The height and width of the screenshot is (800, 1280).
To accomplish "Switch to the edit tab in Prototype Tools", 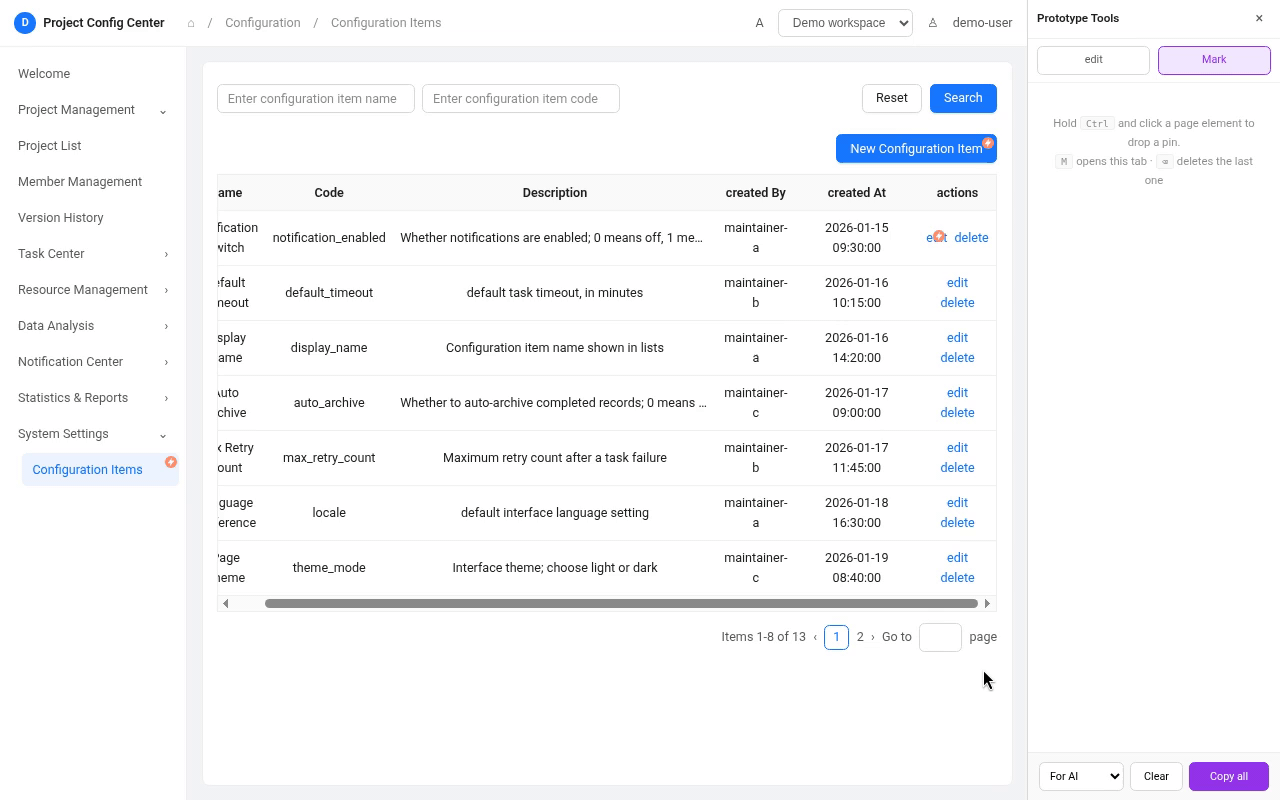I will coord(1093,60).
